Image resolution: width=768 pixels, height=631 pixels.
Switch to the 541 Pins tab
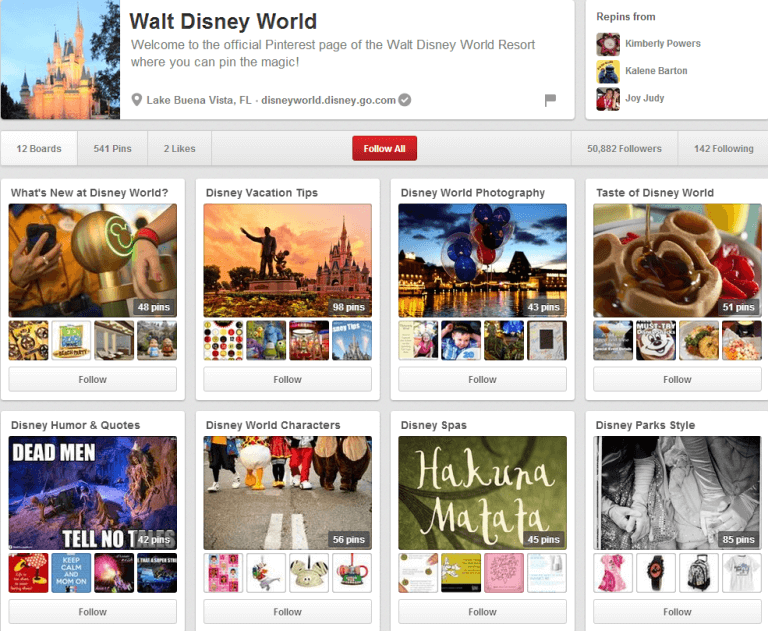[113, 149]
